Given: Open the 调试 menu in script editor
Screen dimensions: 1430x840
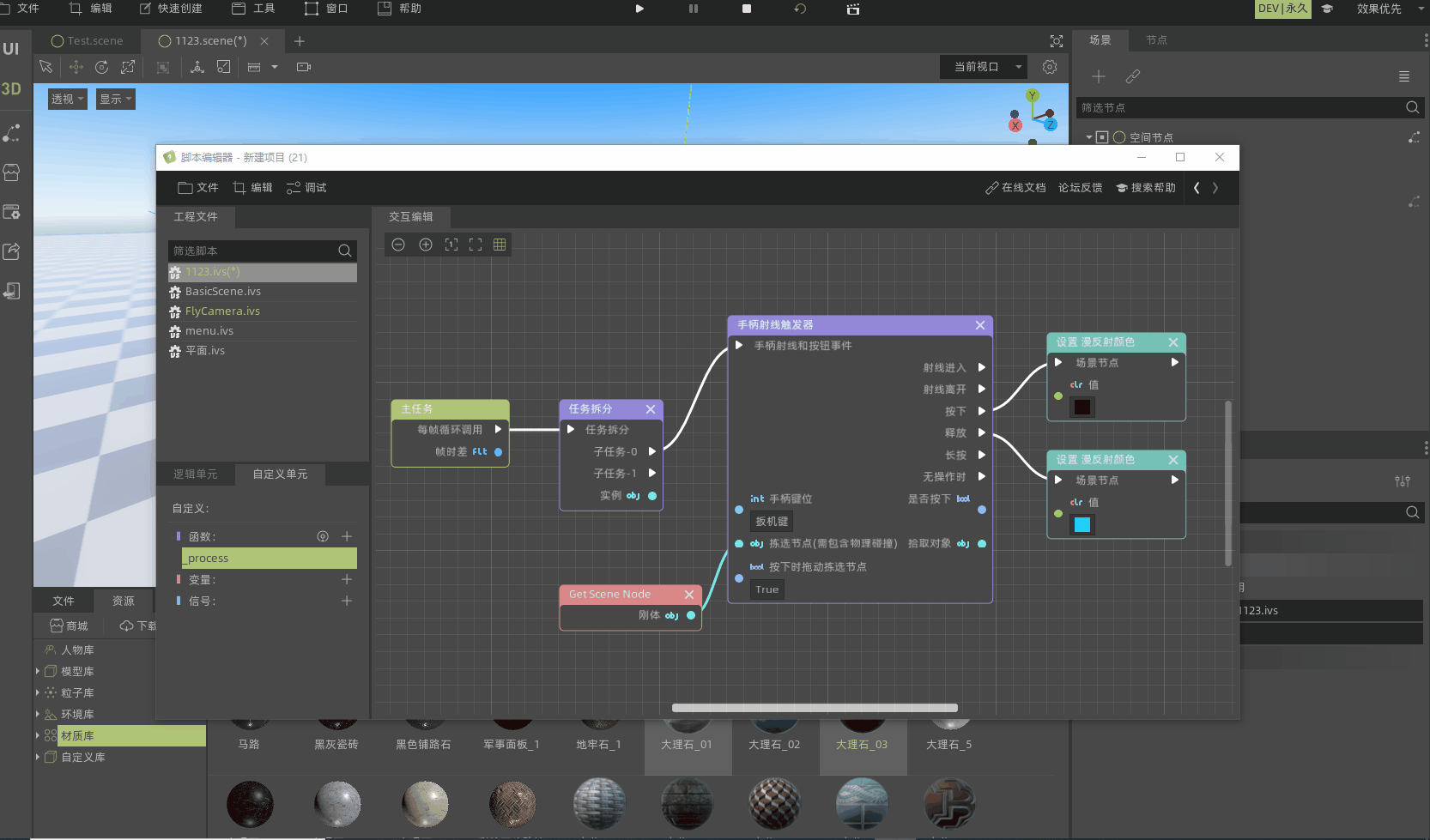Looking at the screenshot, I should [x=306, y=188].
